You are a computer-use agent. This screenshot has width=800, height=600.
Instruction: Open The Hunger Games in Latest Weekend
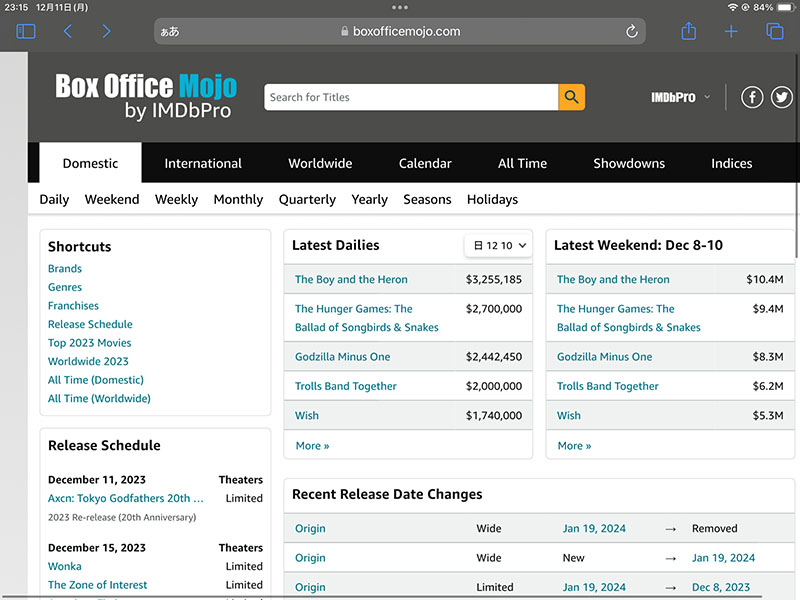[x=629, y=318]
